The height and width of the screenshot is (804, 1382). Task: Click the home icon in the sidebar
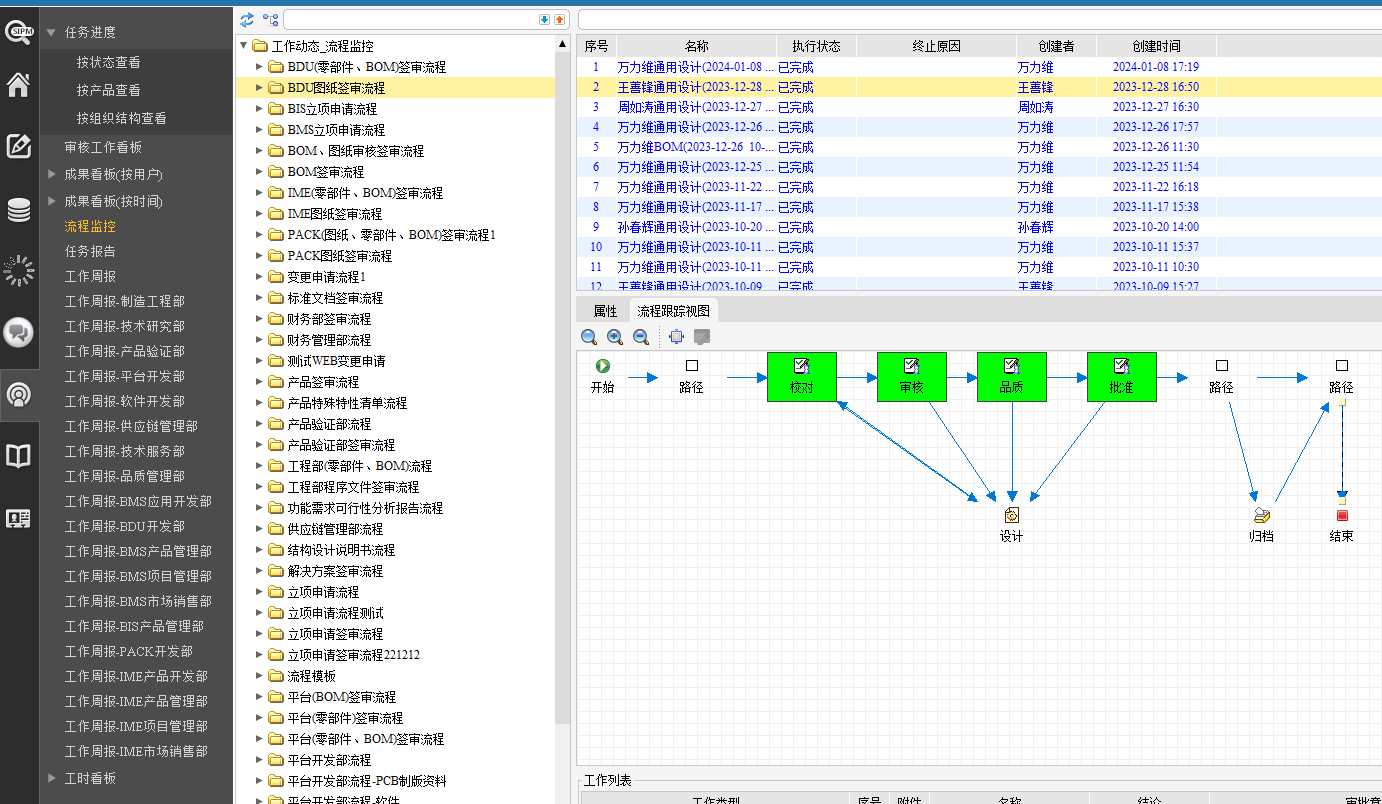(x=18, y=85)
